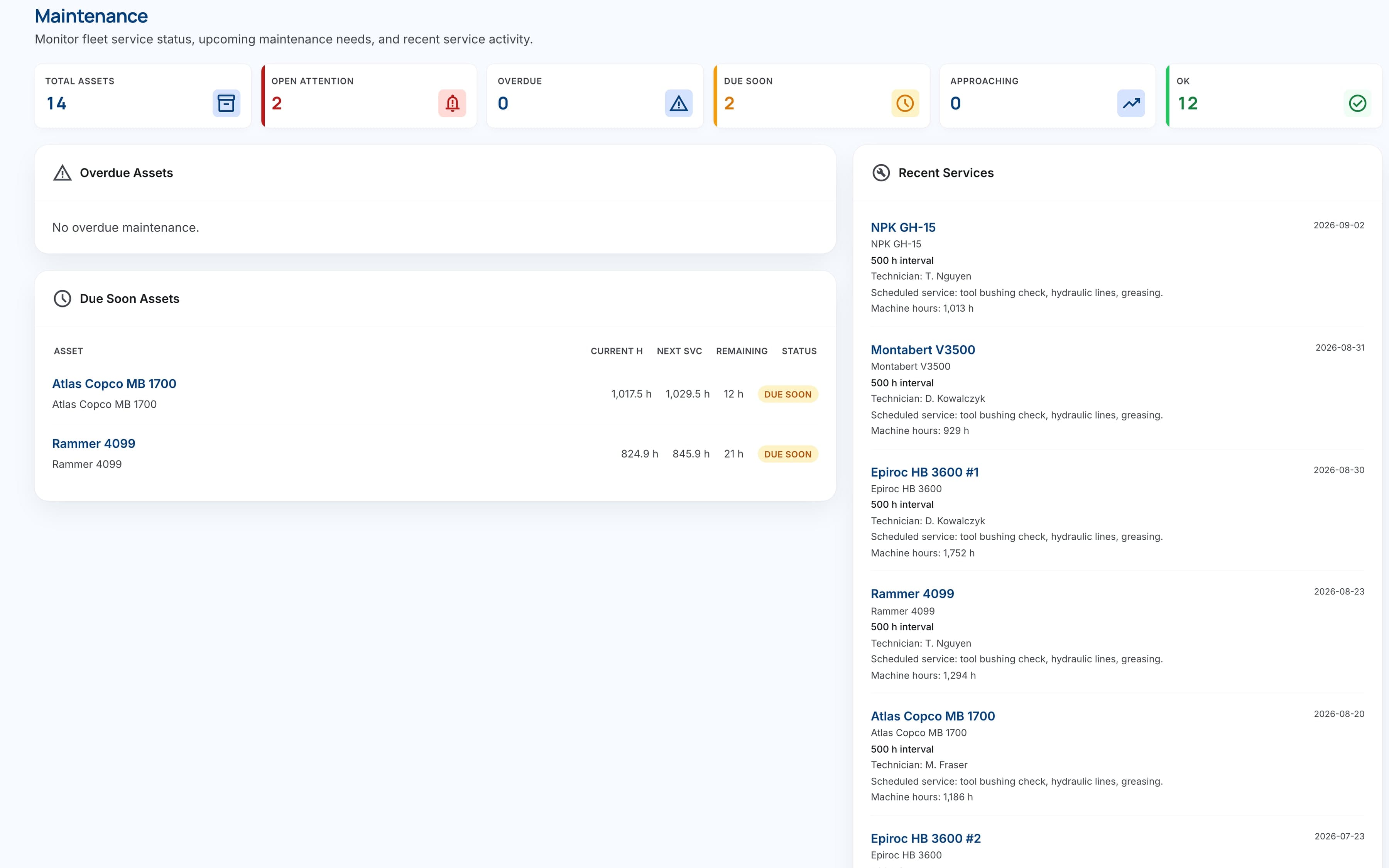The width and height of the screenshot is (1389, 868).
Task: Select the NEXT SVC column header
Action: tap(679, 351)
